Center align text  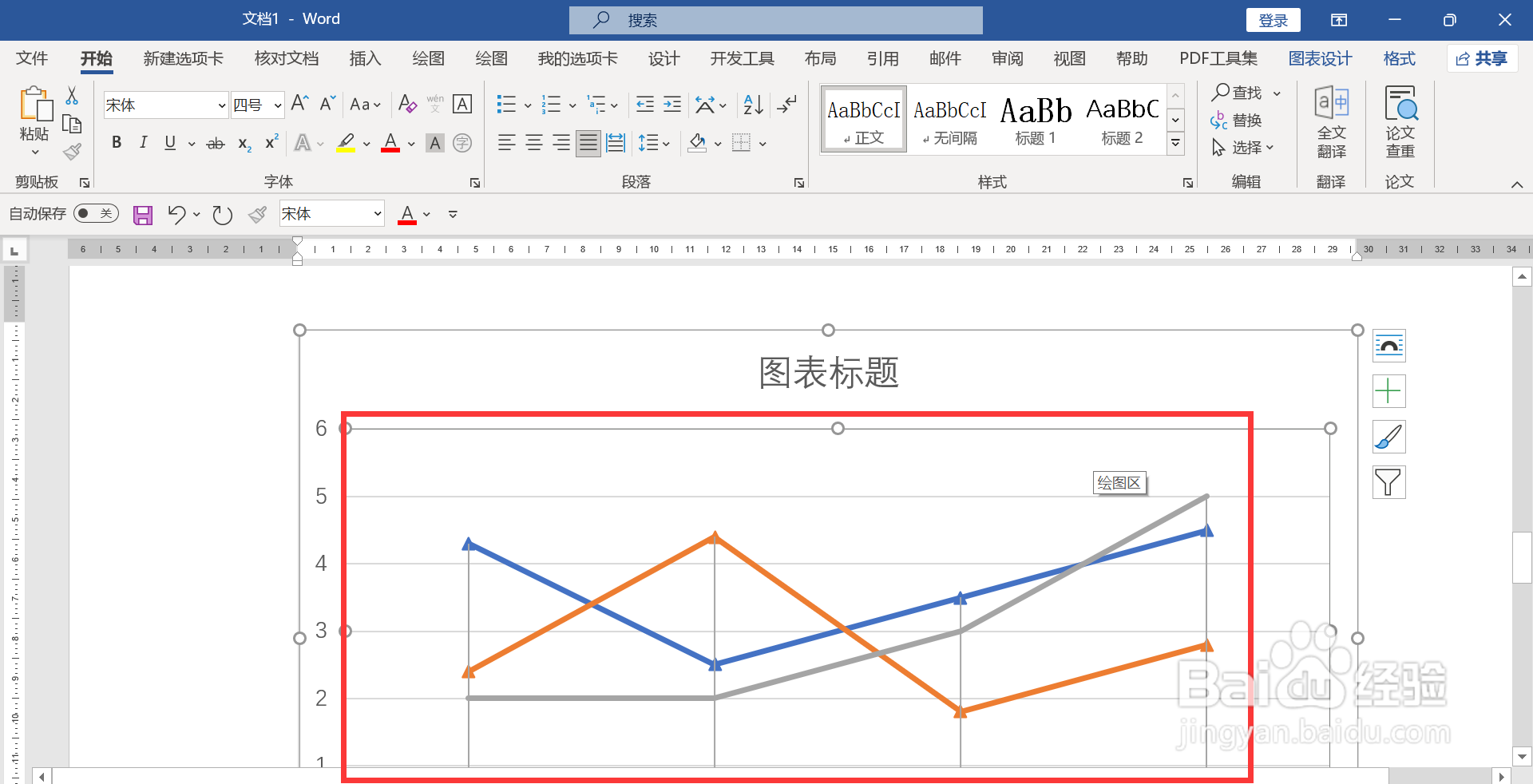click(534, 143)
